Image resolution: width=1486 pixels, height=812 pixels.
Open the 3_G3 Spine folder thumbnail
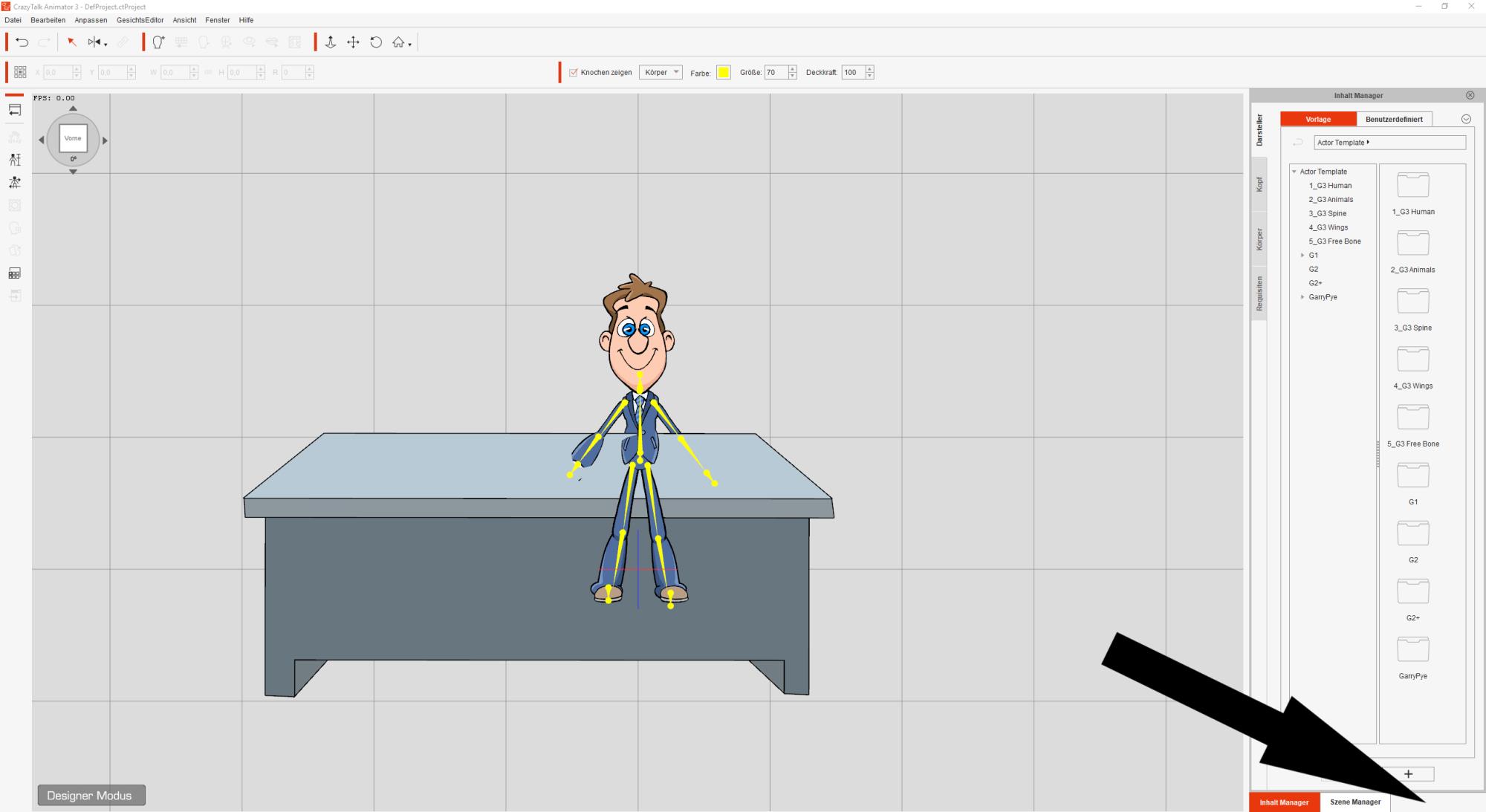pyautogui.click(x=1413, y=301)
